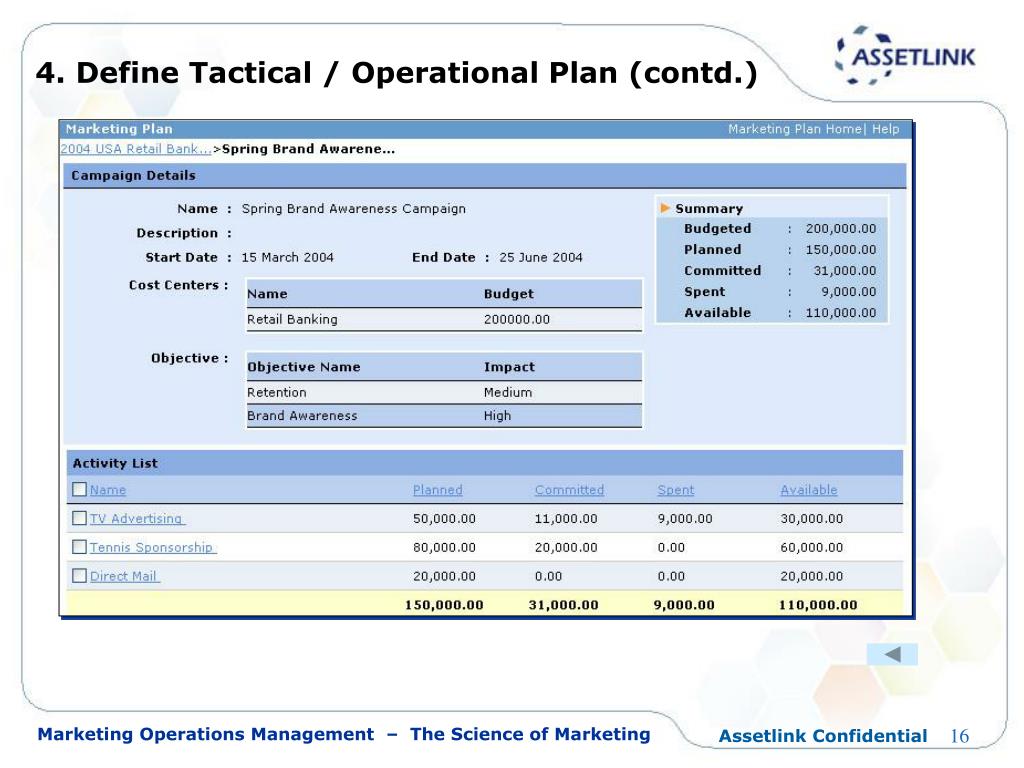Click Tennis Sponsorship available amount 60,000.00
The height and width of the screenshot is (768, 1024).
tap(812, 547)
